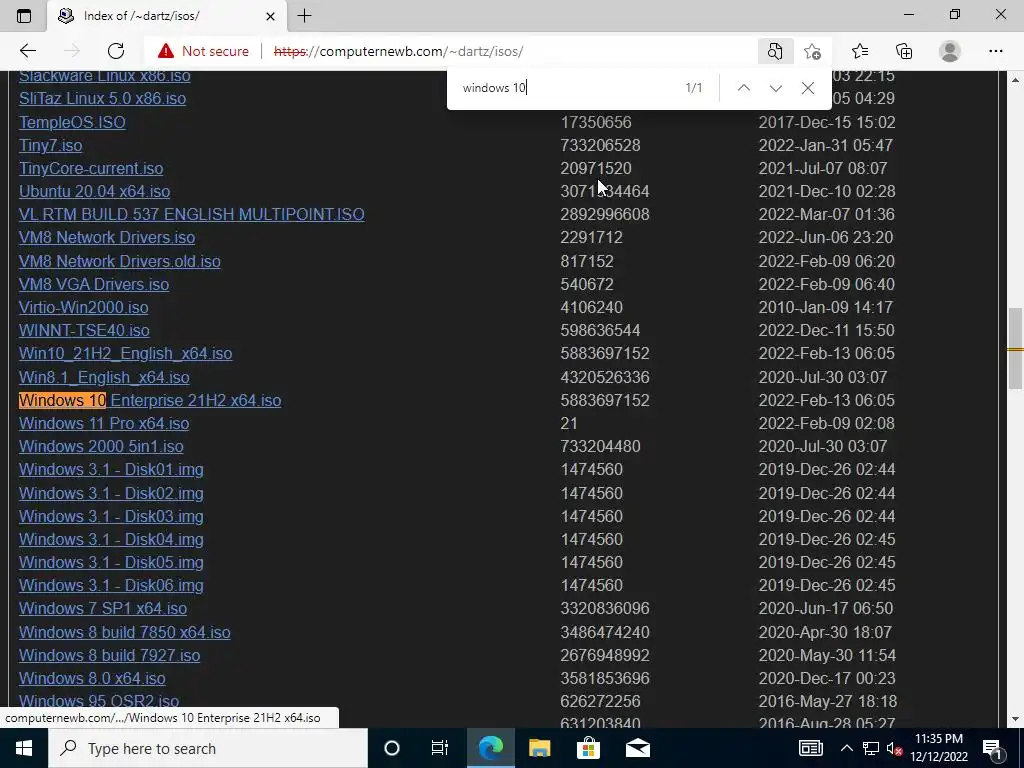Open Windows 11 Pro x64.iso link
This screenshot has height=768, width=1024.
(x=104, y=423)
